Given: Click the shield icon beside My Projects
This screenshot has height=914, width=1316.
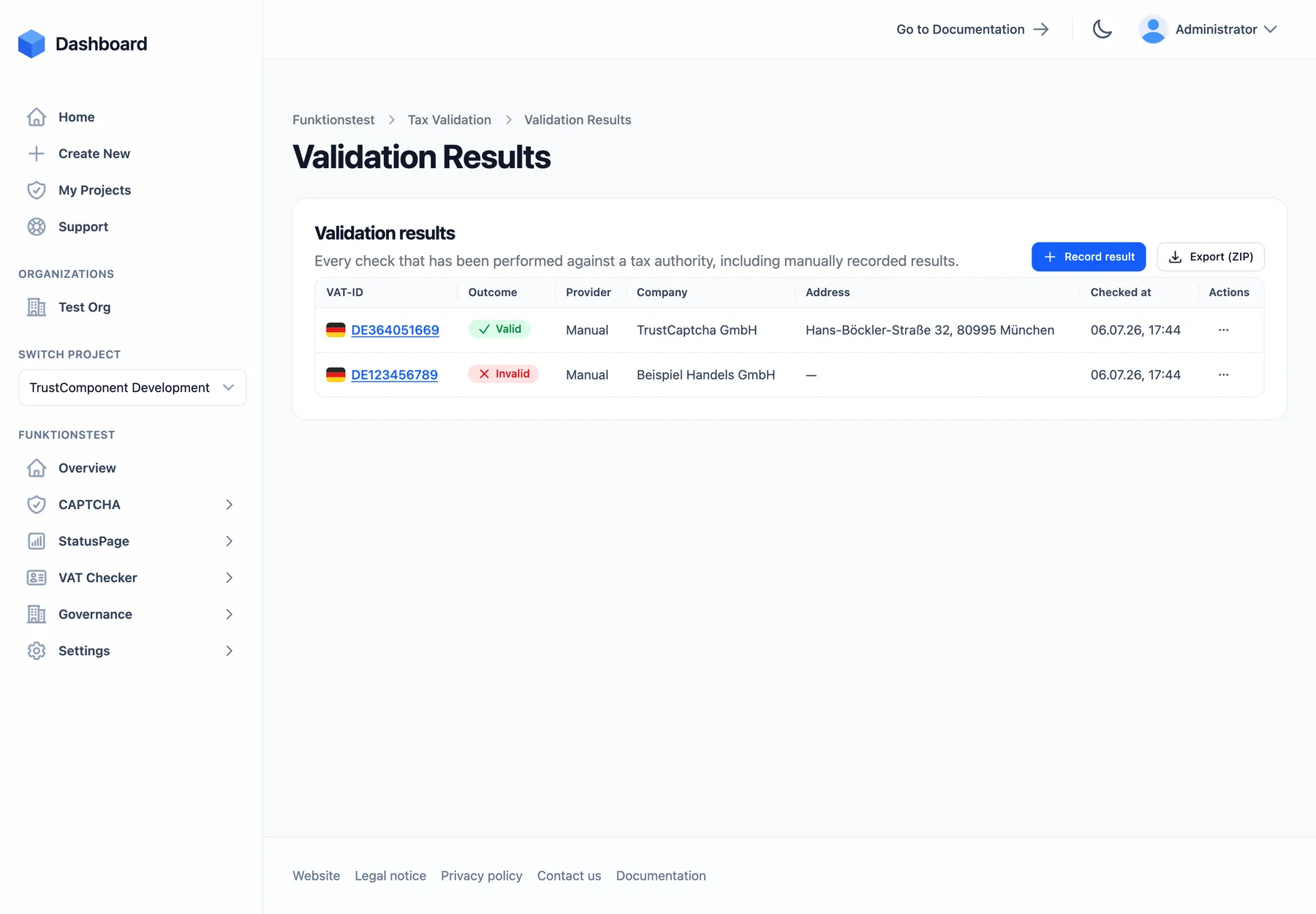Looking at the screenshot, I should coord(37,190).
